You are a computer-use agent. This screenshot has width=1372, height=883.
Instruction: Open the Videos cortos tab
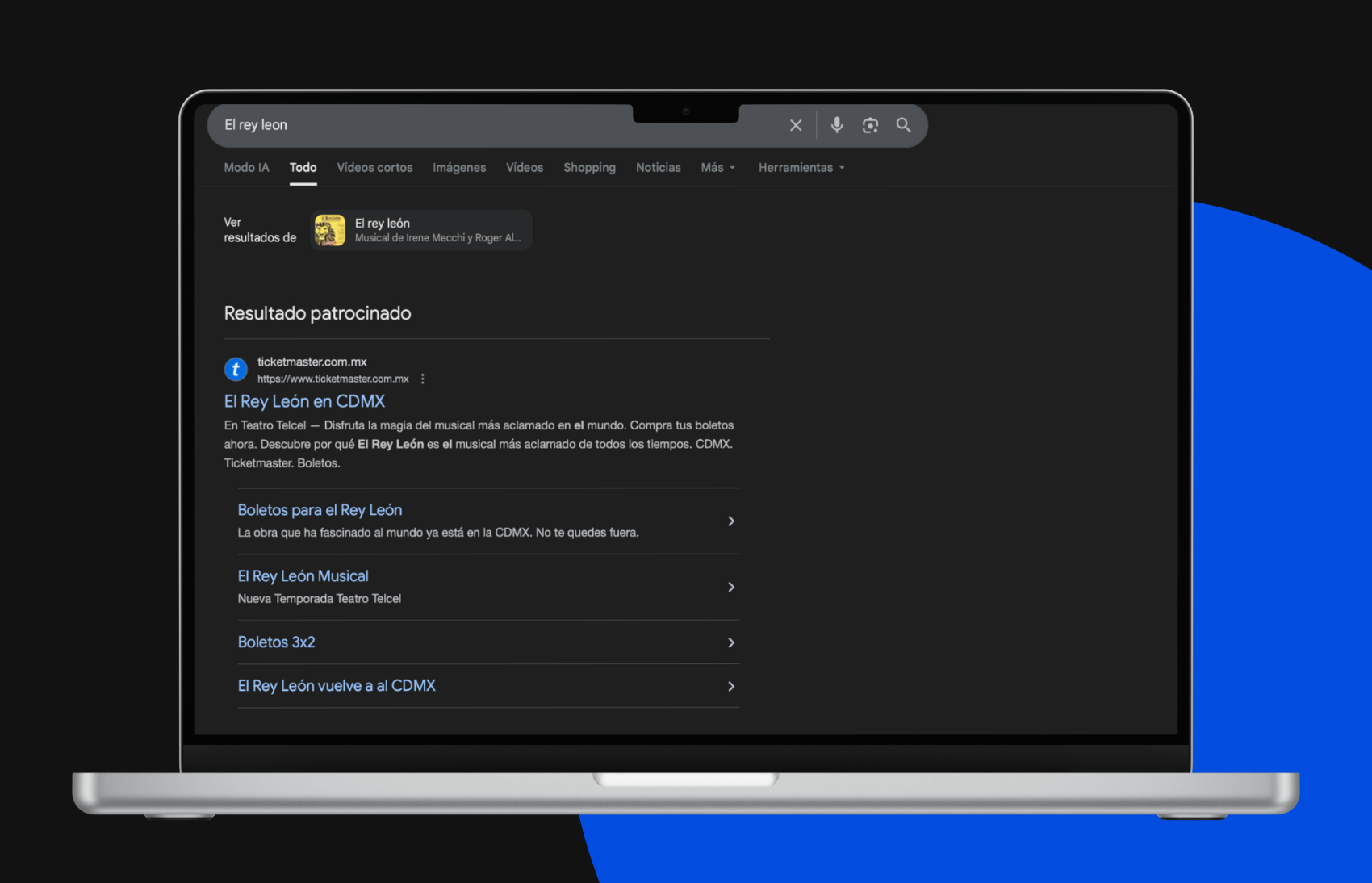point(374,168)
